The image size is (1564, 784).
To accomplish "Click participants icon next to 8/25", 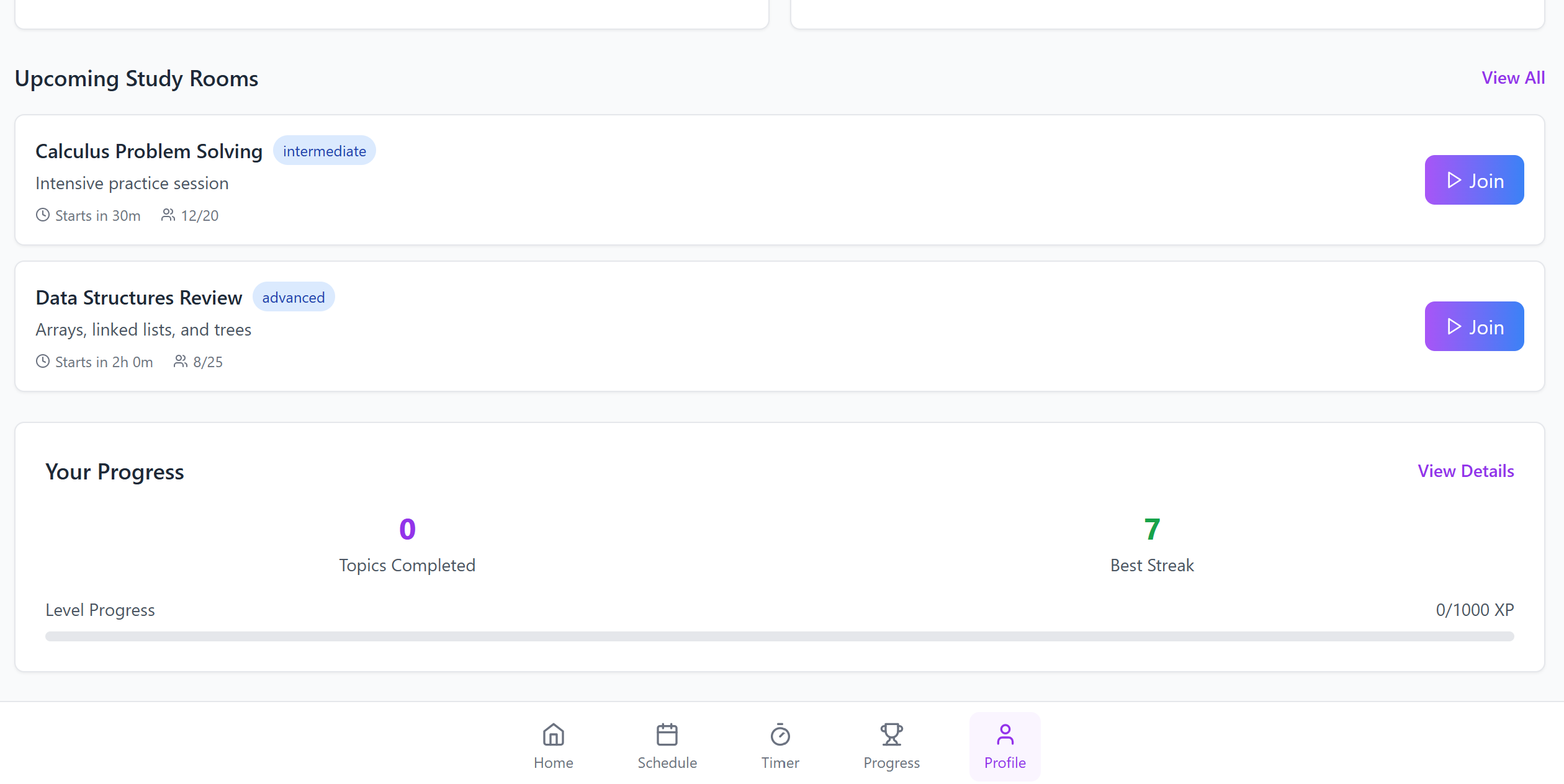I will 181,362.
